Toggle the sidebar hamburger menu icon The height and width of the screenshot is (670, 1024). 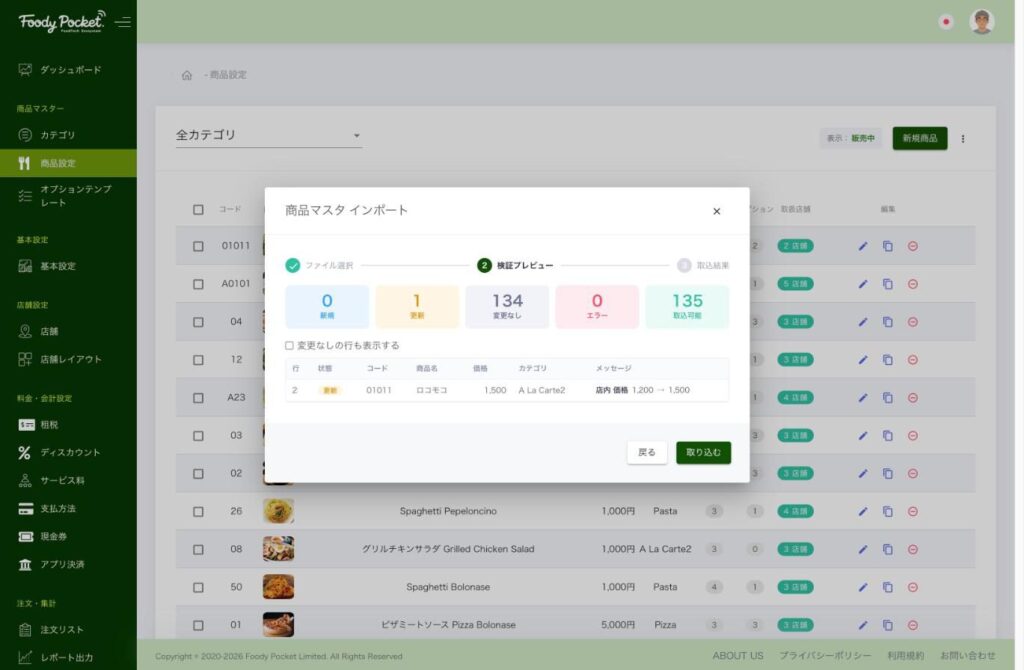(x=123, y=22)
